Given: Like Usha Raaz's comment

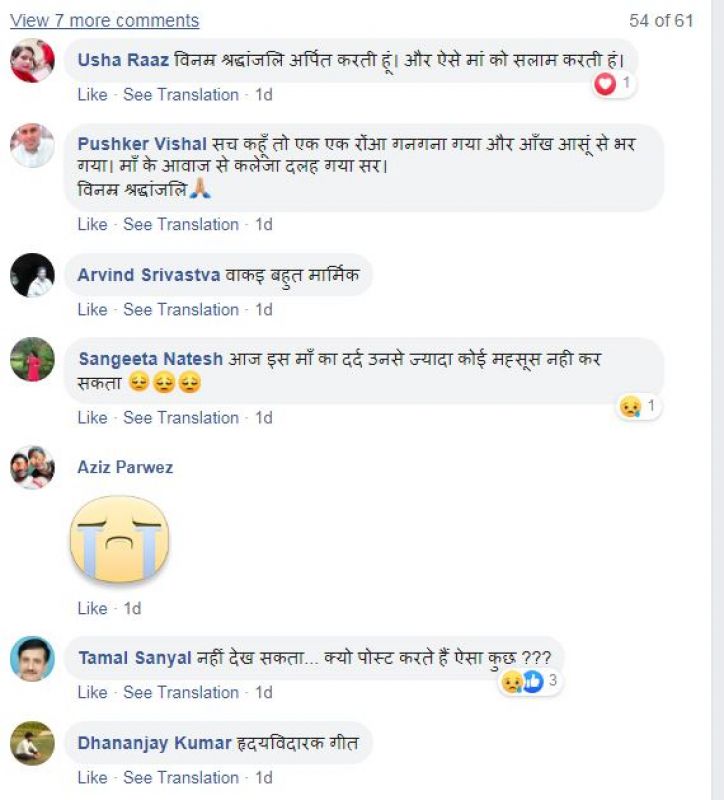Looking at the screenshot, I should point(92,95).
